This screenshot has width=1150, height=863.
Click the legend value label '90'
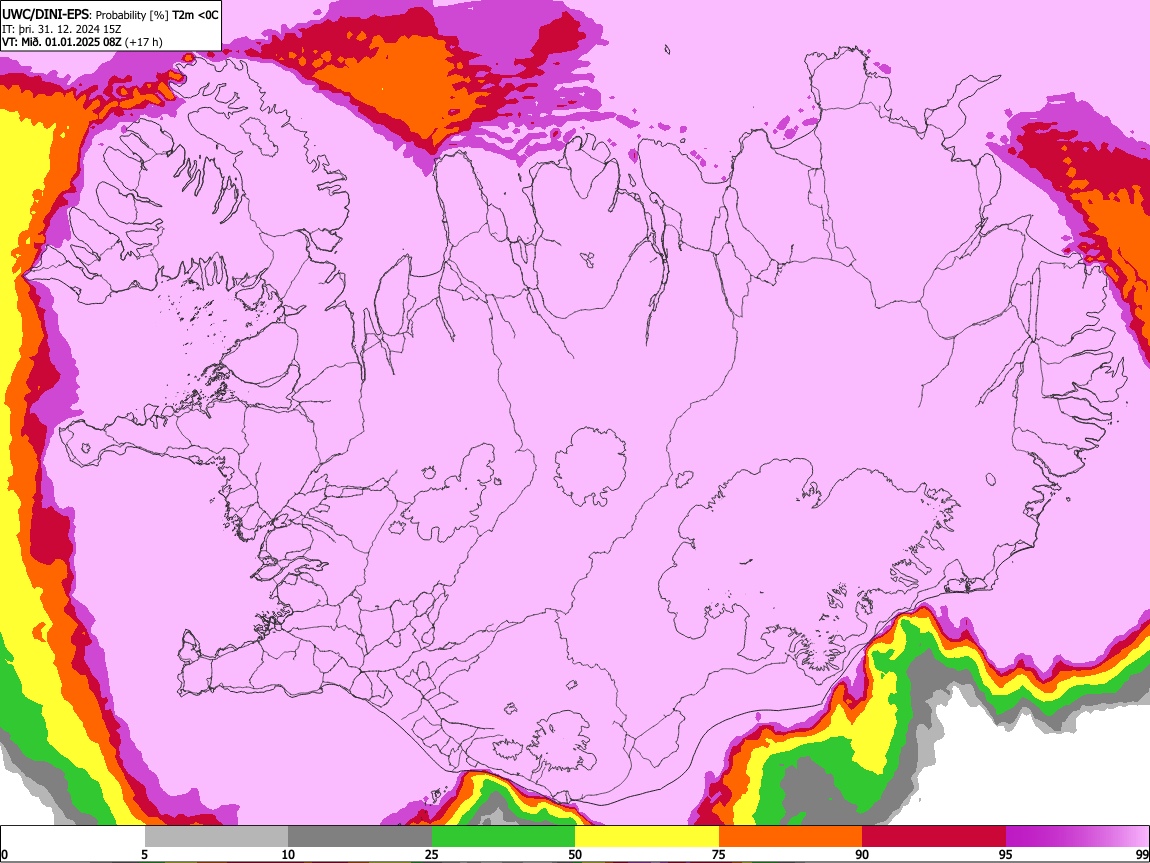pos(862,854)
